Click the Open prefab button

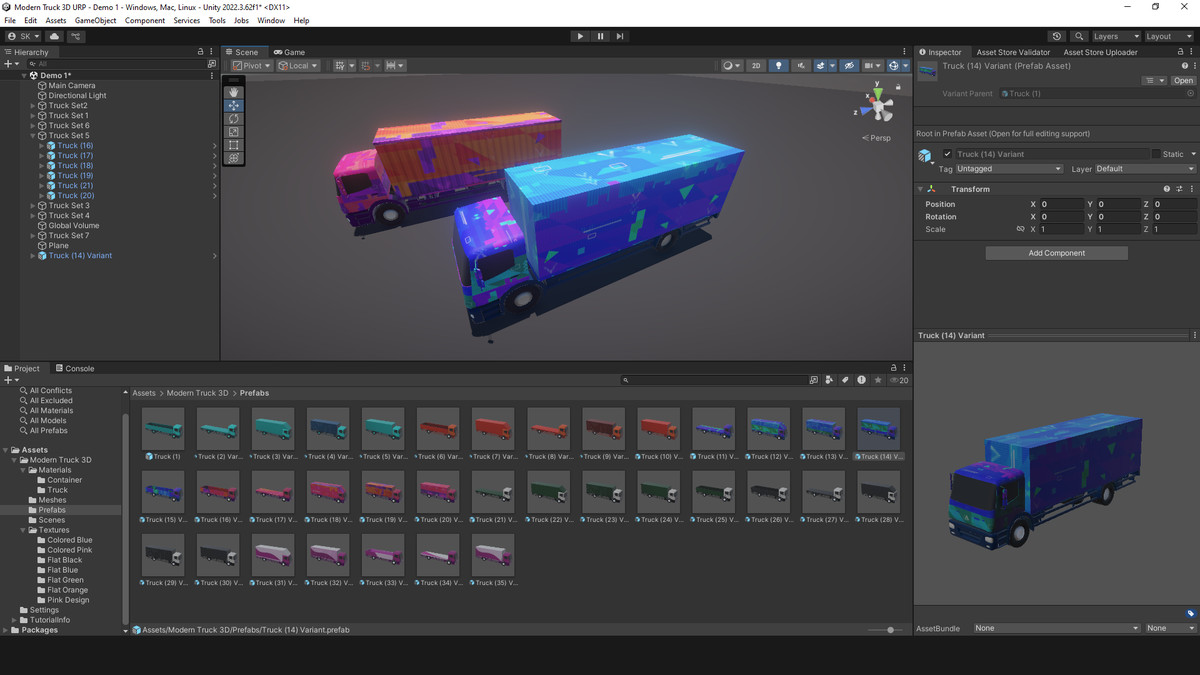click(1184, 81)
